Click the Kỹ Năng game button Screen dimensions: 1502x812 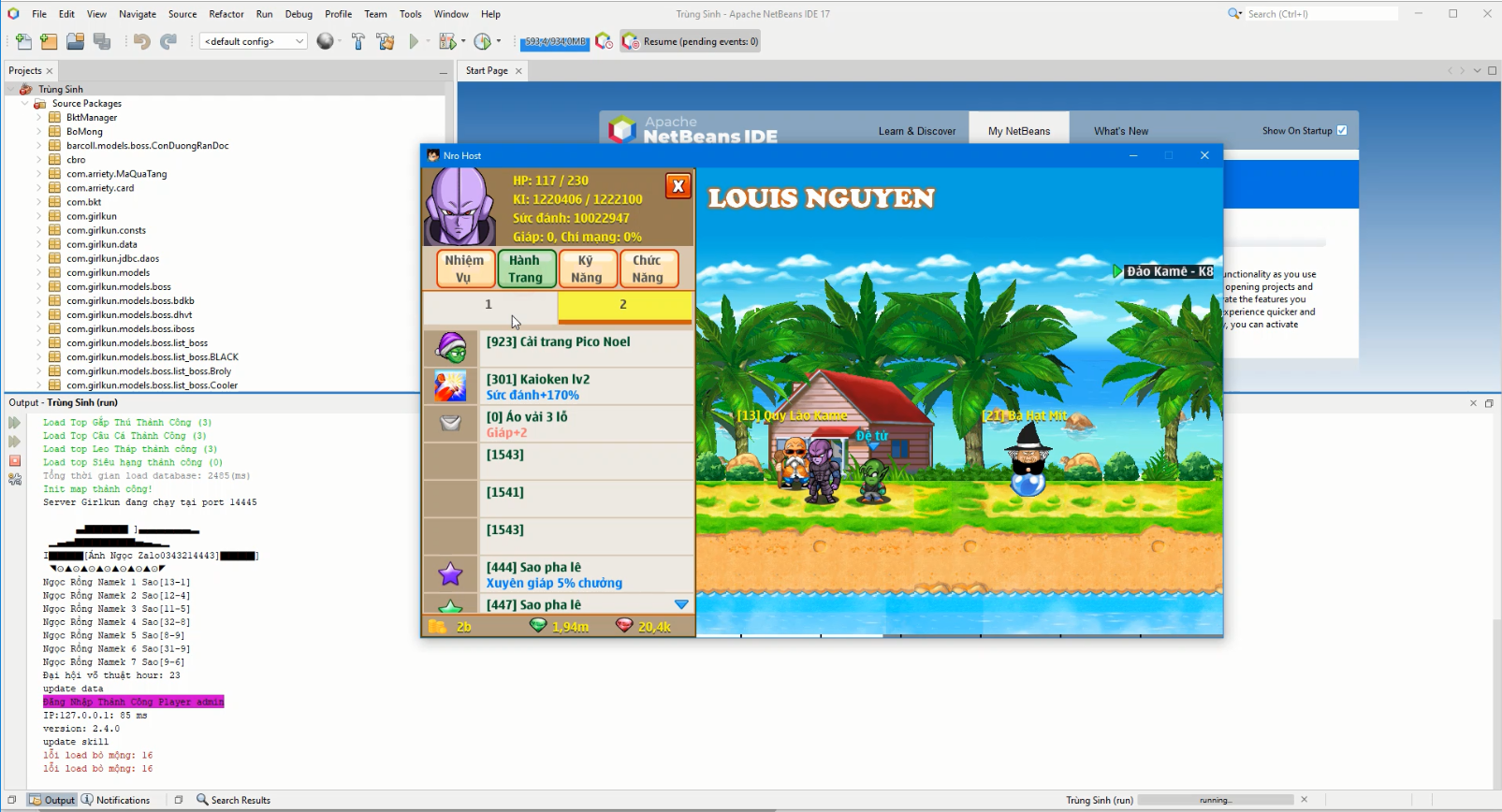[587, 268]
